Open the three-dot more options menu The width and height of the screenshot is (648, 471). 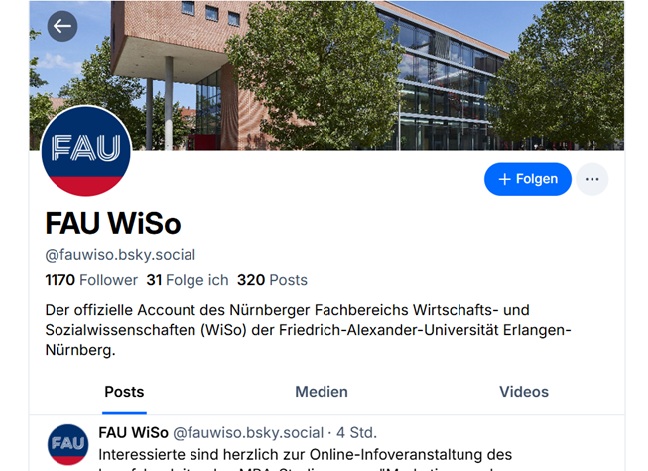(x=592, y=179)
